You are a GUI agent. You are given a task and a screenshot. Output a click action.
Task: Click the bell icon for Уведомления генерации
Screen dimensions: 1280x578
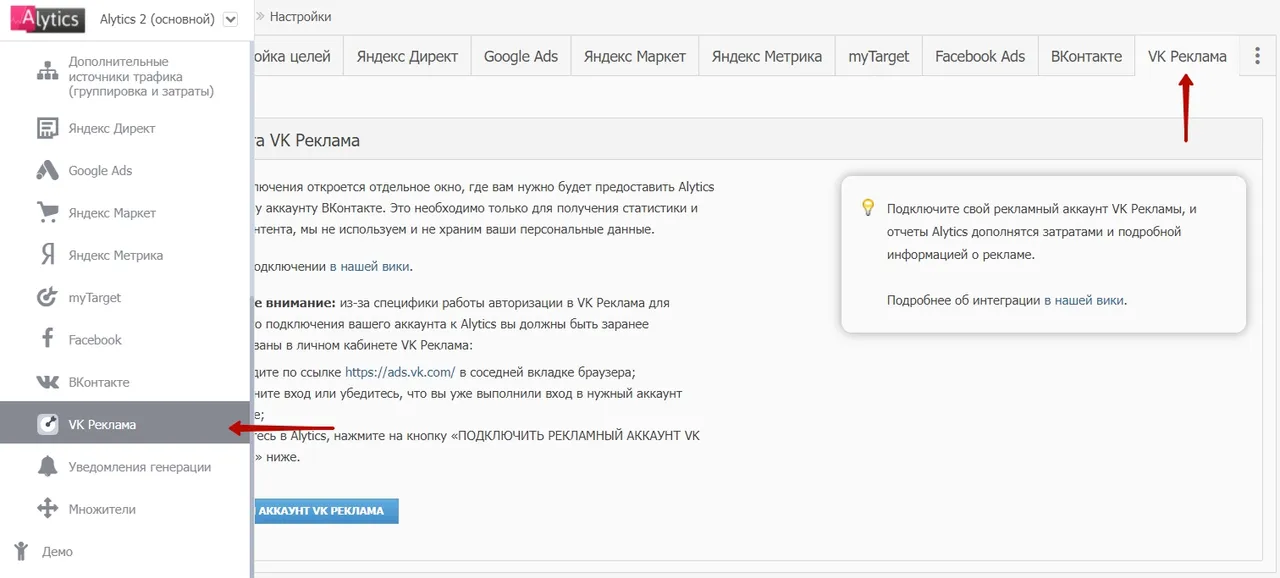pos(47,466)
